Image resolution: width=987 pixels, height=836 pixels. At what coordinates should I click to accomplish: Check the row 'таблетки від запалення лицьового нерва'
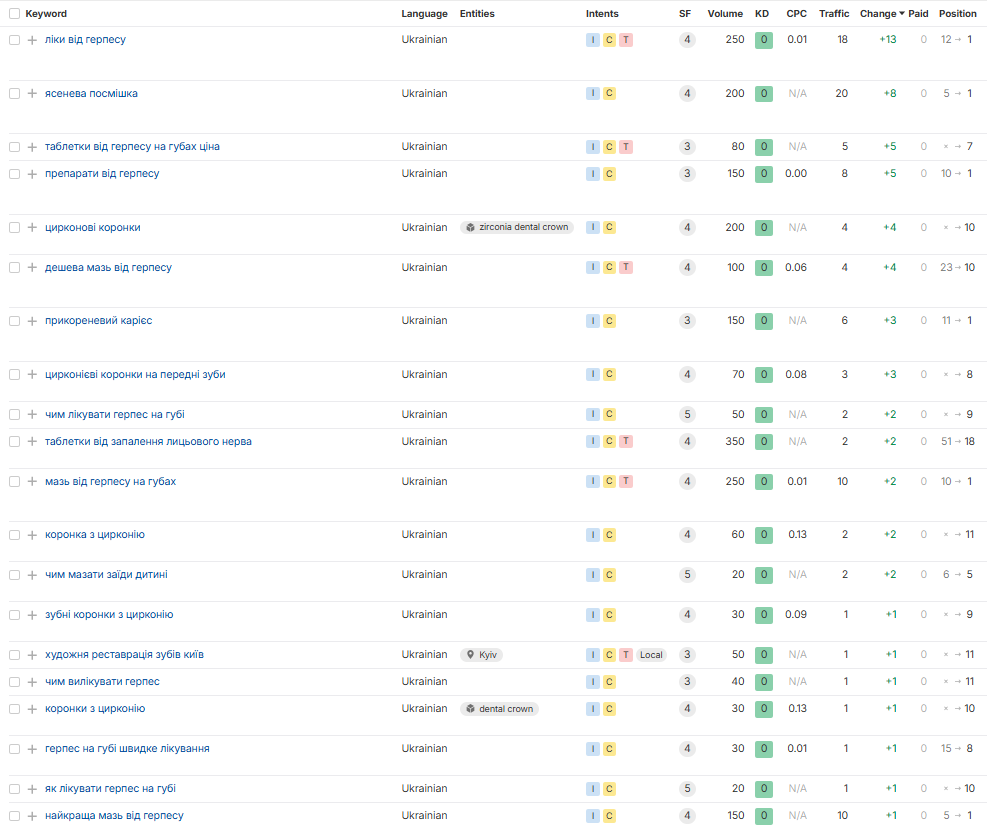[14, 442]
